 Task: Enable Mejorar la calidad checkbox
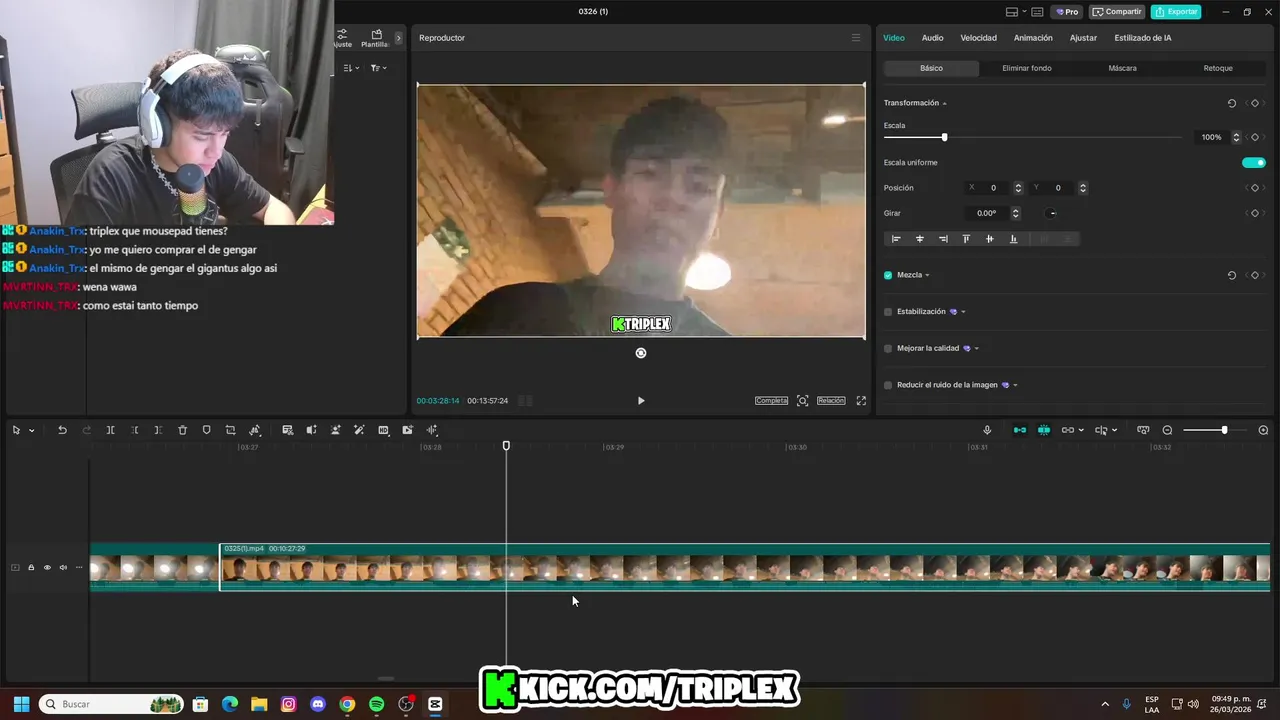888,349
